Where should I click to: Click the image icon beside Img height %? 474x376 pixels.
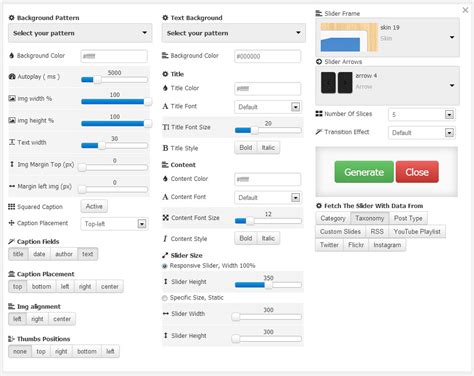[12, 120]
